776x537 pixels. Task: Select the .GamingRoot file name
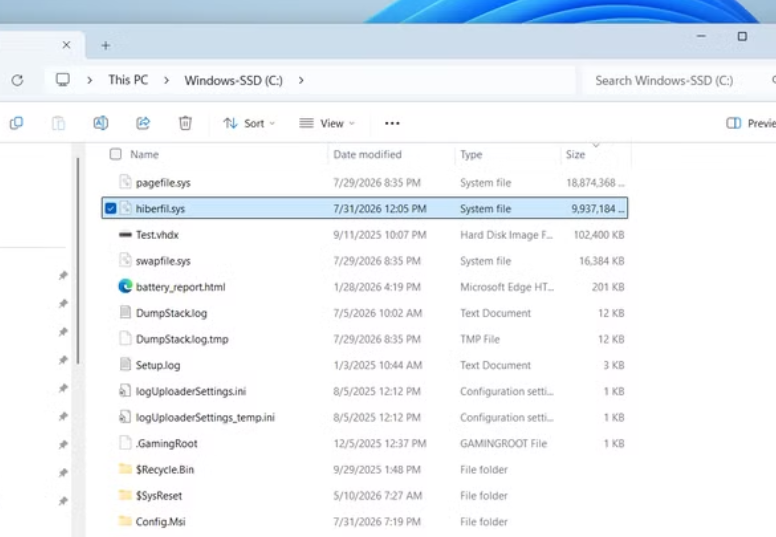coord(166,443)
